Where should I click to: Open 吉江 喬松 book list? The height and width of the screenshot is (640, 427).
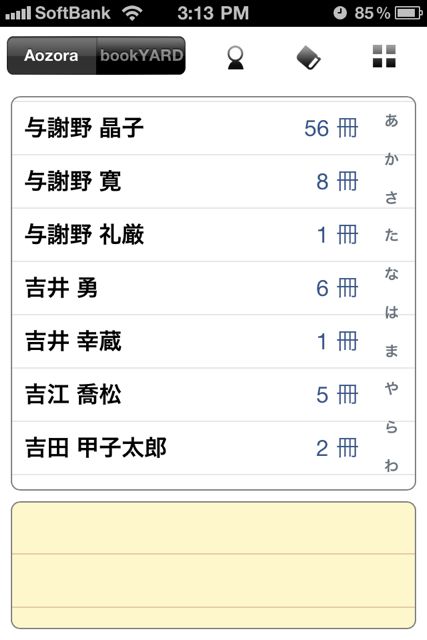point(193,395)
